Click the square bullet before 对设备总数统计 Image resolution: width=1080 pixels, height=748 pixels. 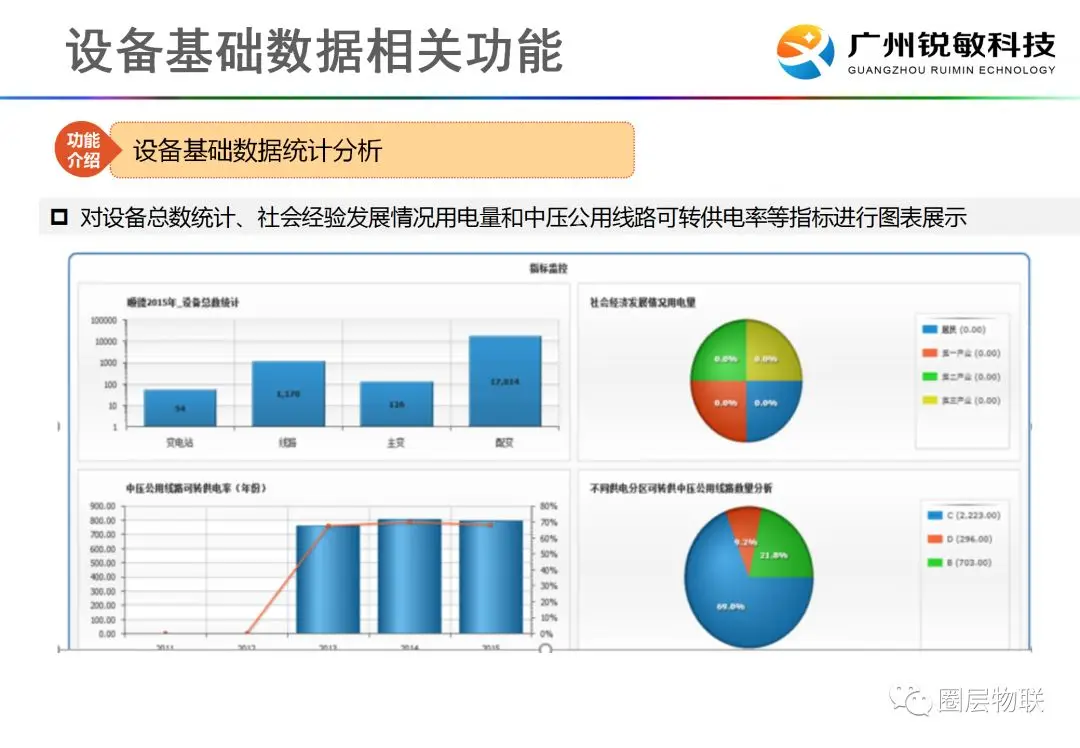[x=59, y=217]
